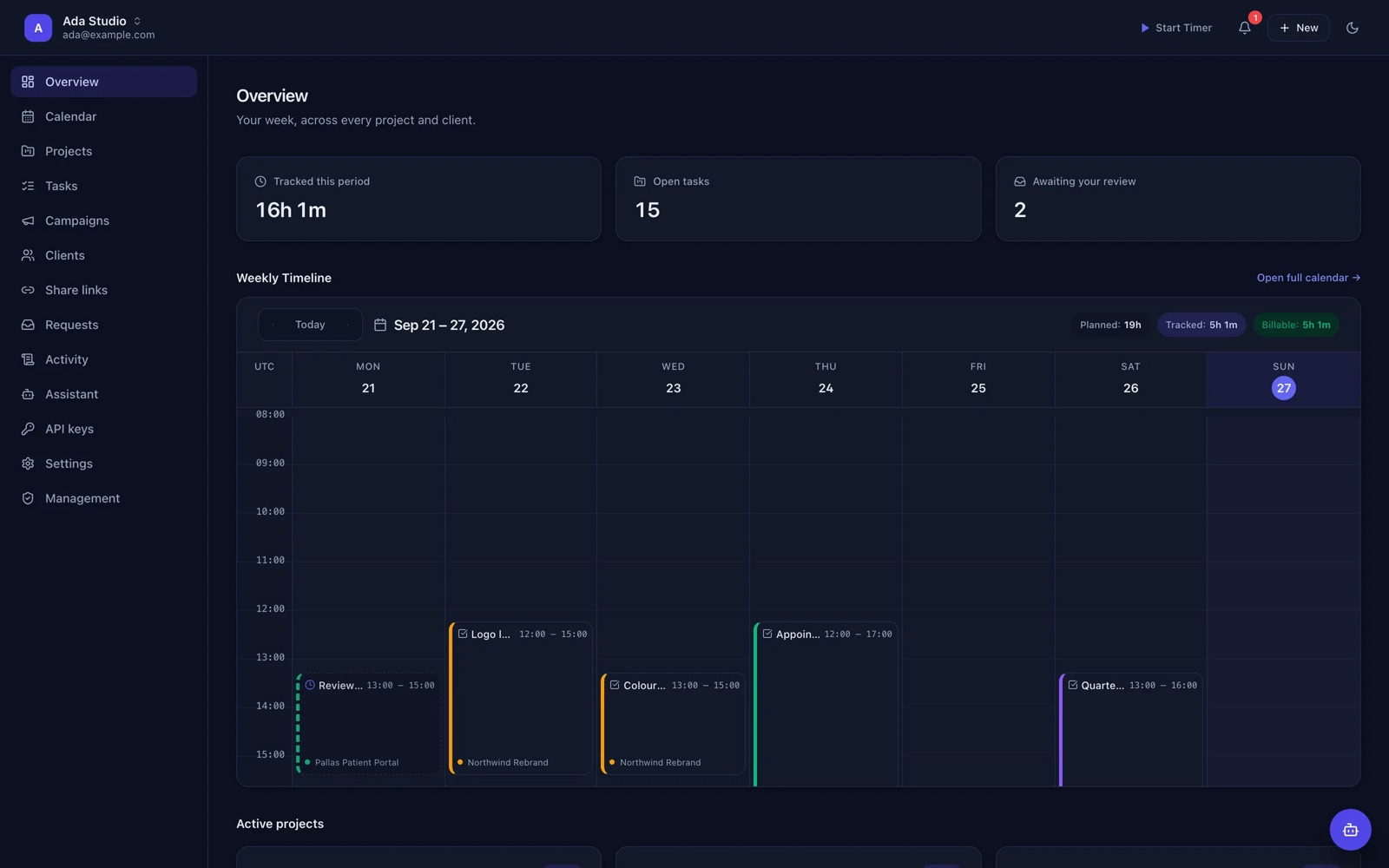
Task: Click the Weekly Timeline heading
Action: click(x=284, y=278)
